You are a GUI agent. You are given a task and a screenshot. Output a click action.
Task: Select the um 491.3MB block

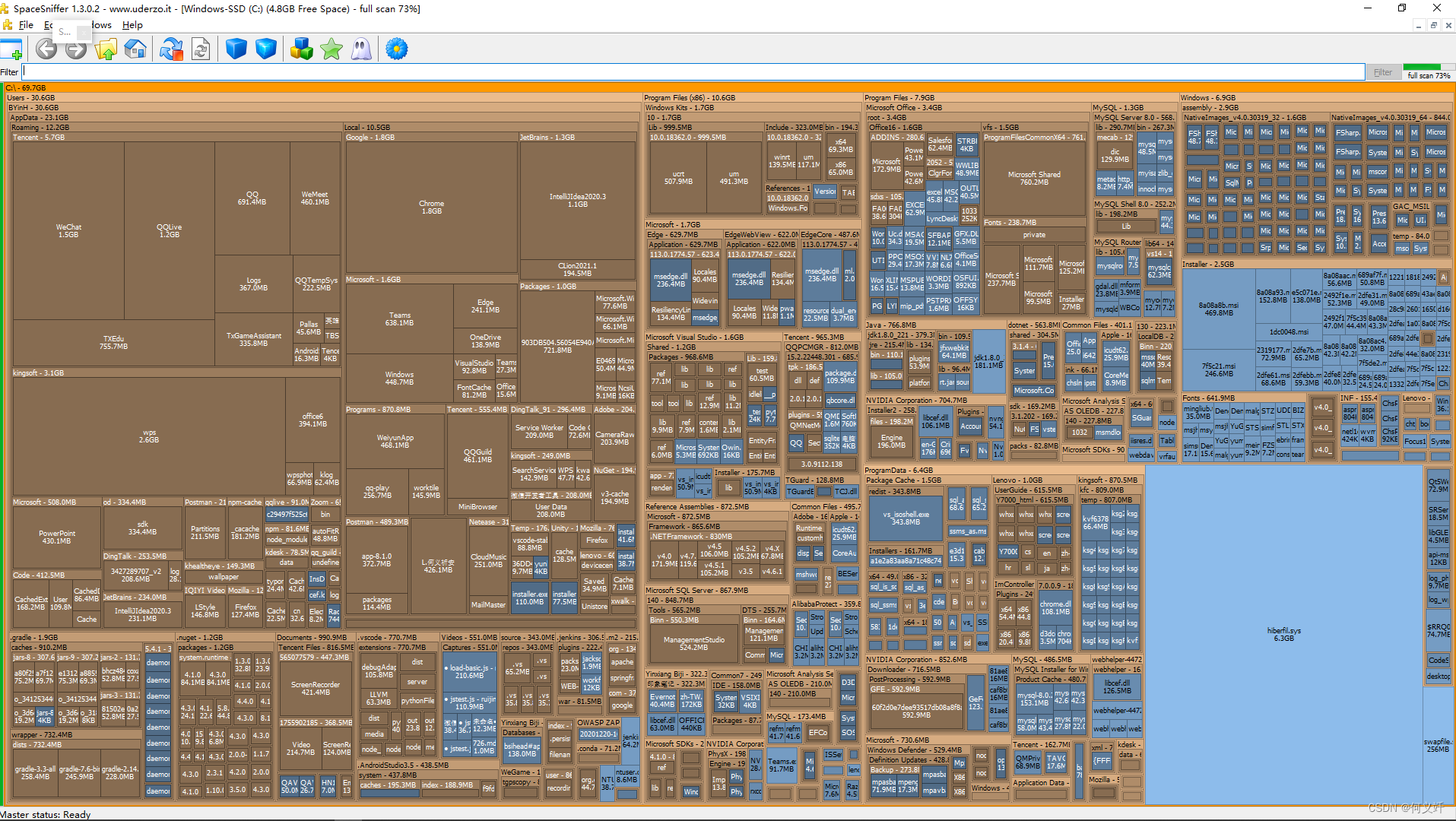tap(734, 178)
